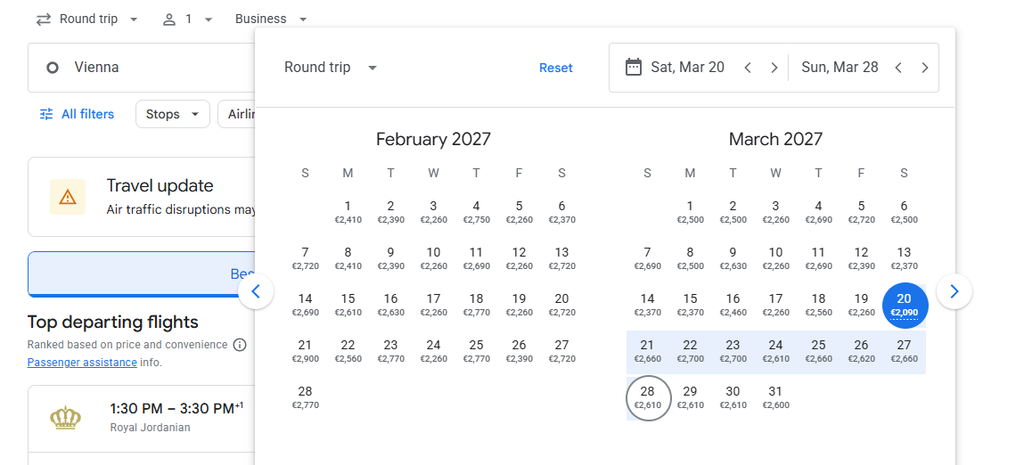Screen dimensions: 1024x465
Task: Select March 3 in the calendar
Action: 776,212
